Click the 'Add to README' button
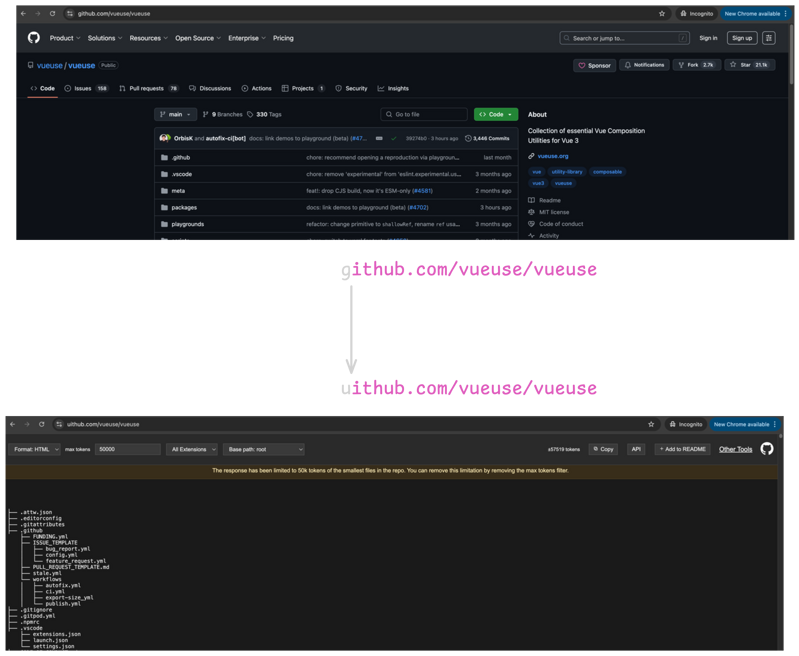Viewport: 799px width, 656px height. 682,449
